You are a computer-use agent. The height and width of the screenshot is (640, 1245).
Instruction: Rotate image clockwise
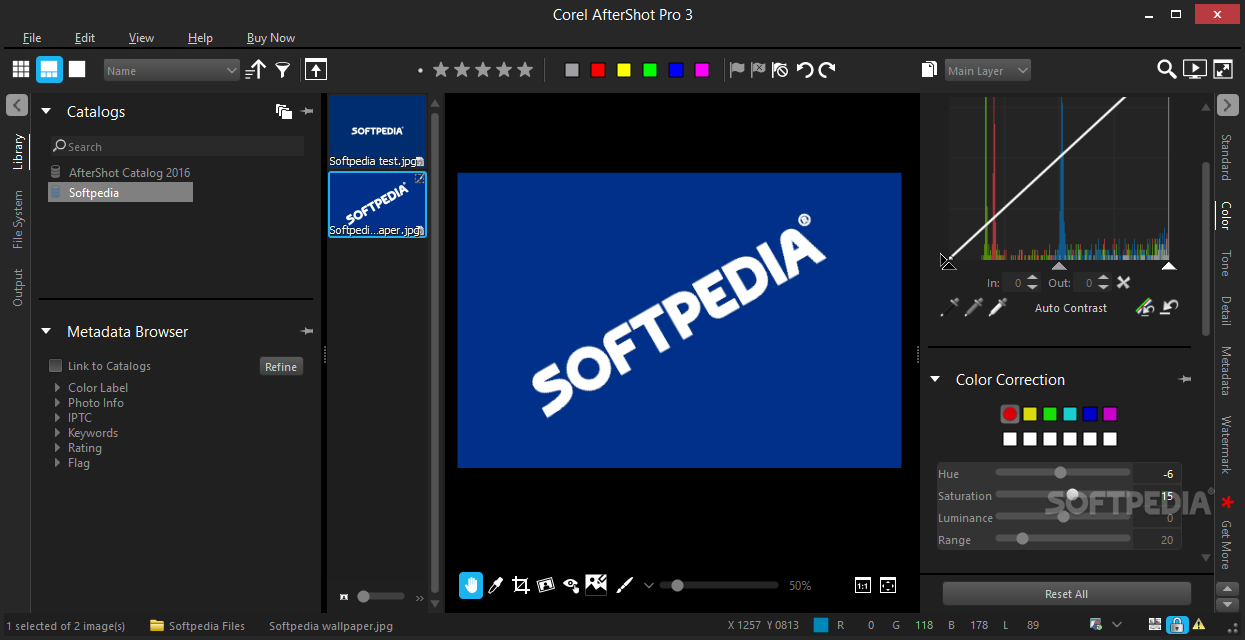click(827, 70)
